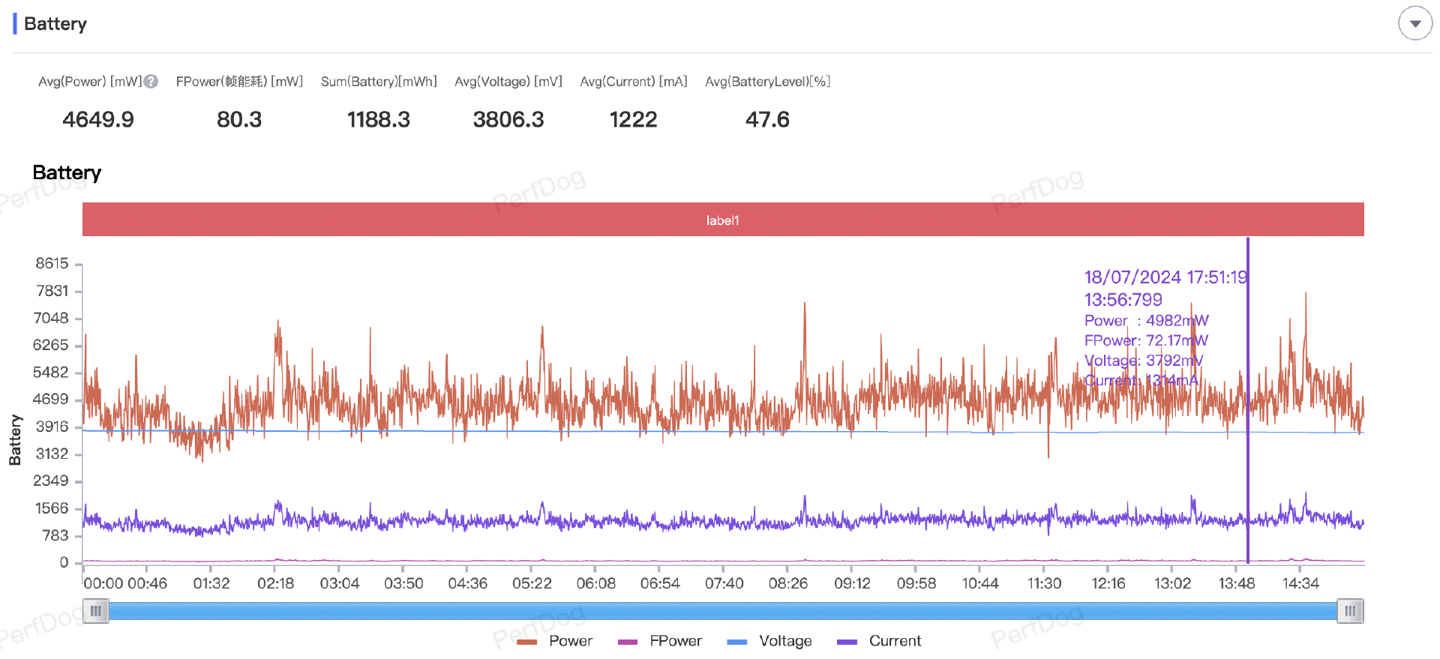This screenshot has height=659, width=1440.
Task: Hide the Voltage series via the legend
Action: 785,641
